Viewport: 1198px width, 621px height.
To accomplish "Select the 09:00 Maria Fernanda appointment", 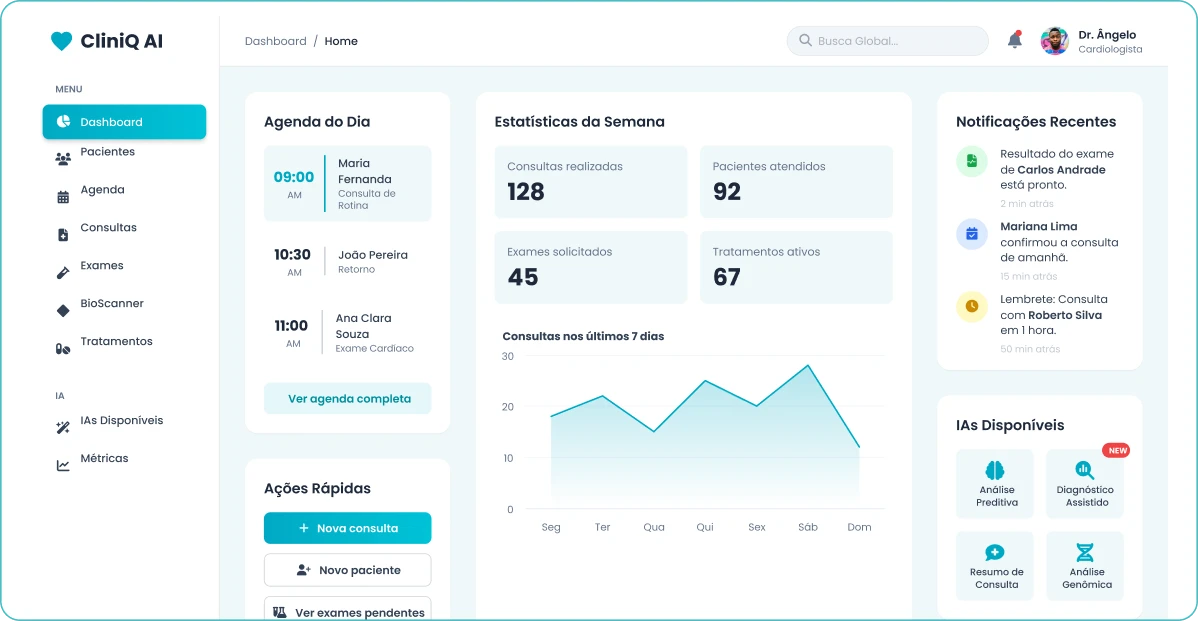I will click(x=348, y=184).
